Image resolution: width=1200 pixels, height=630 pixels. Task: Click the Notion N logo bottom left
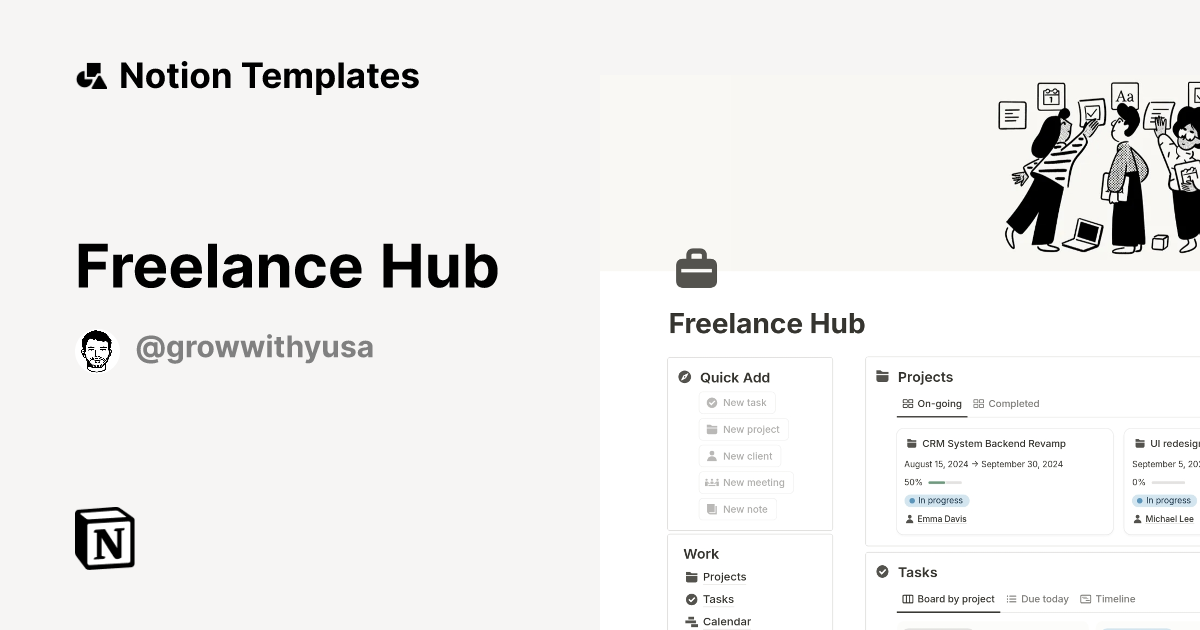(104, 539)
